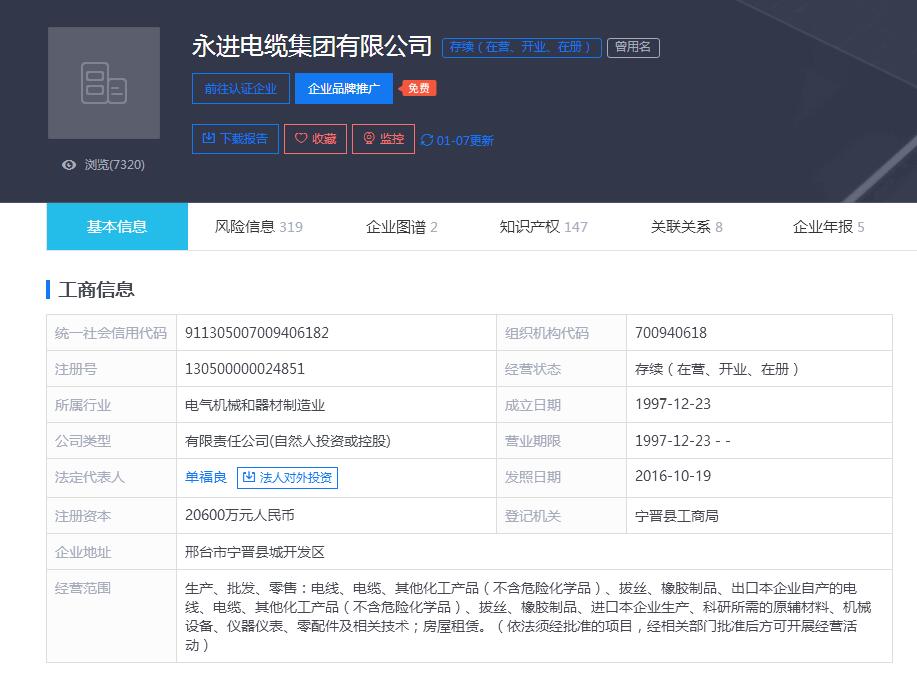Click the 企业品牌推广 promotion button
917x686 pixels.
pos(343,89)
